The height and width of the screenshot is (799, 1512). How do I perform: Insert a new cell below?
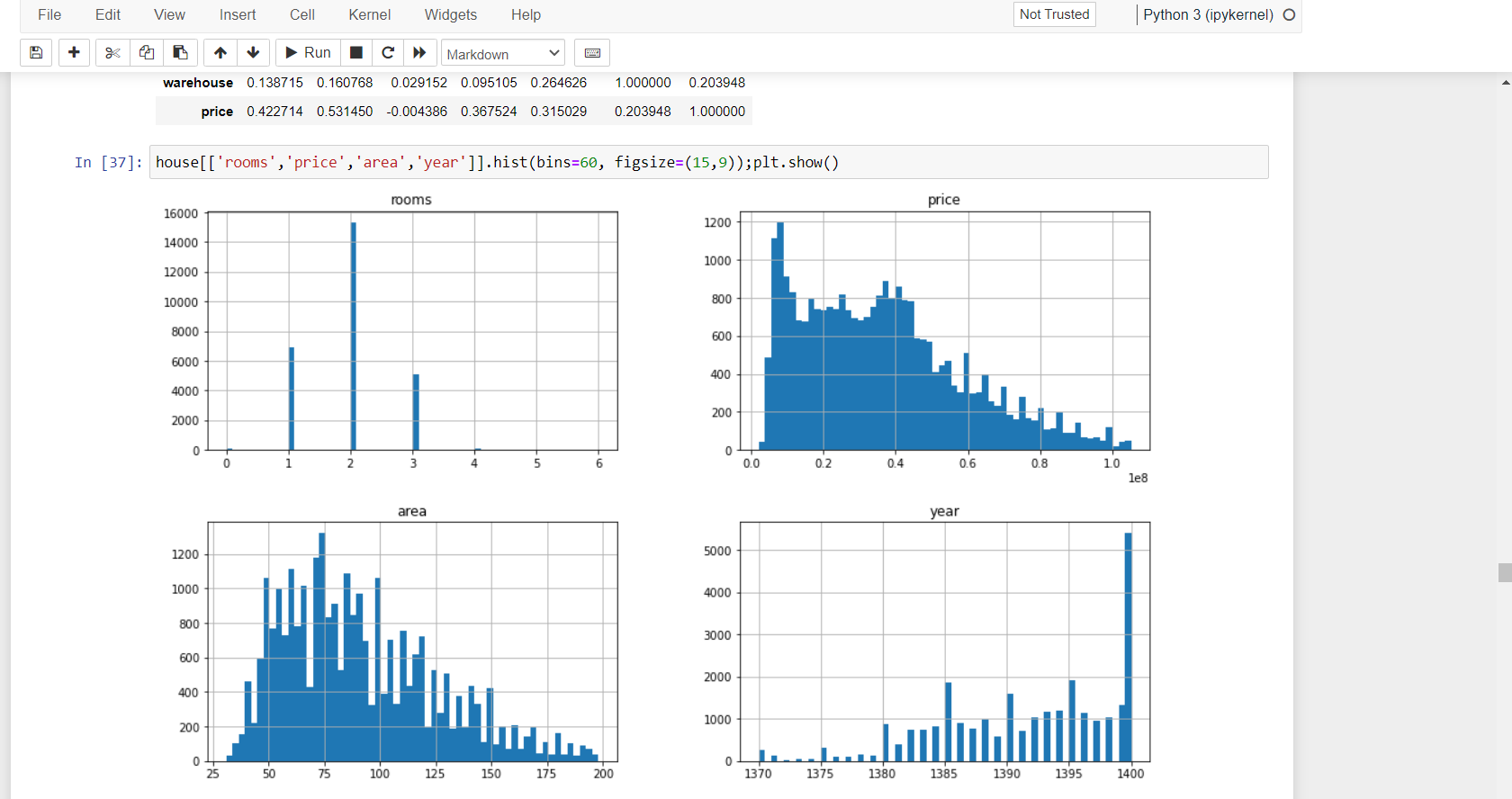[74, 53]
